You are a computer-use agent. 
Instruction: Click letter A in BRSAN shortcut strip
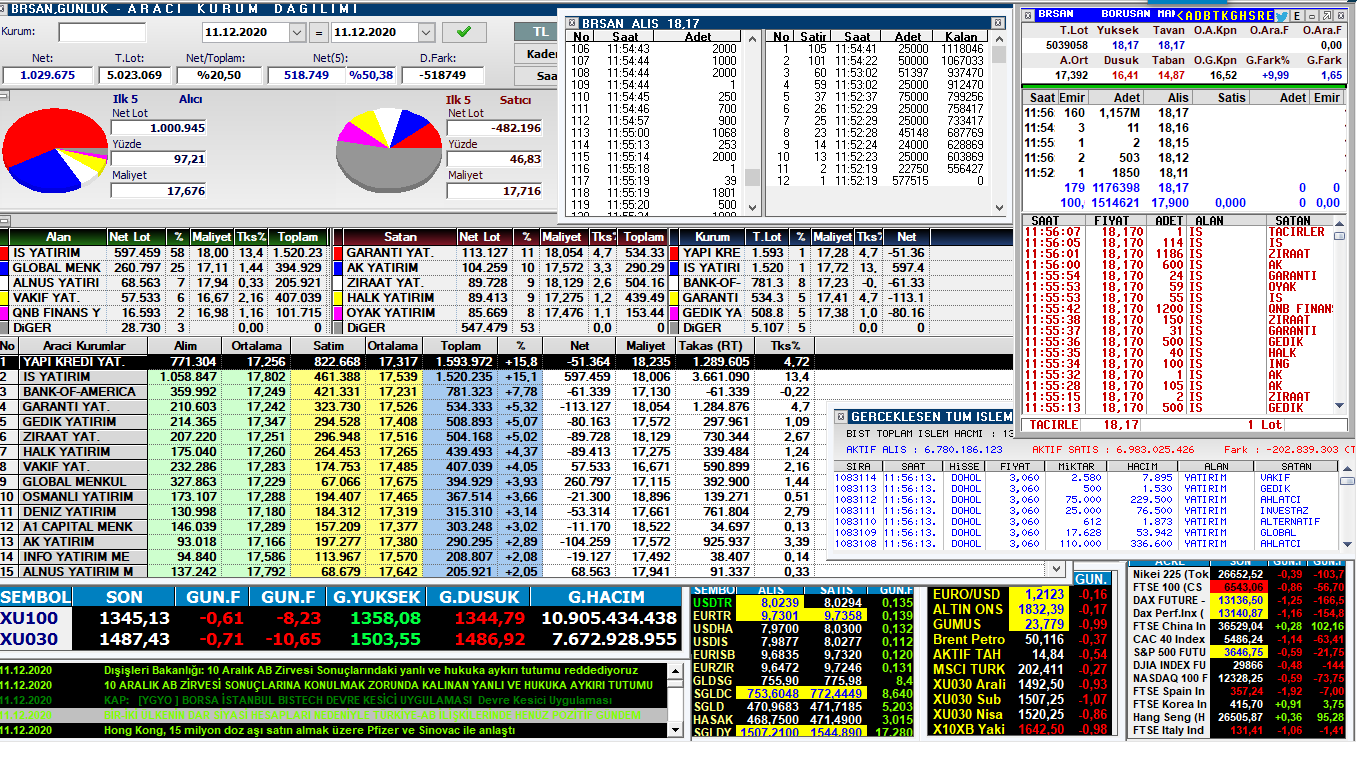(x=1189, y=16)
